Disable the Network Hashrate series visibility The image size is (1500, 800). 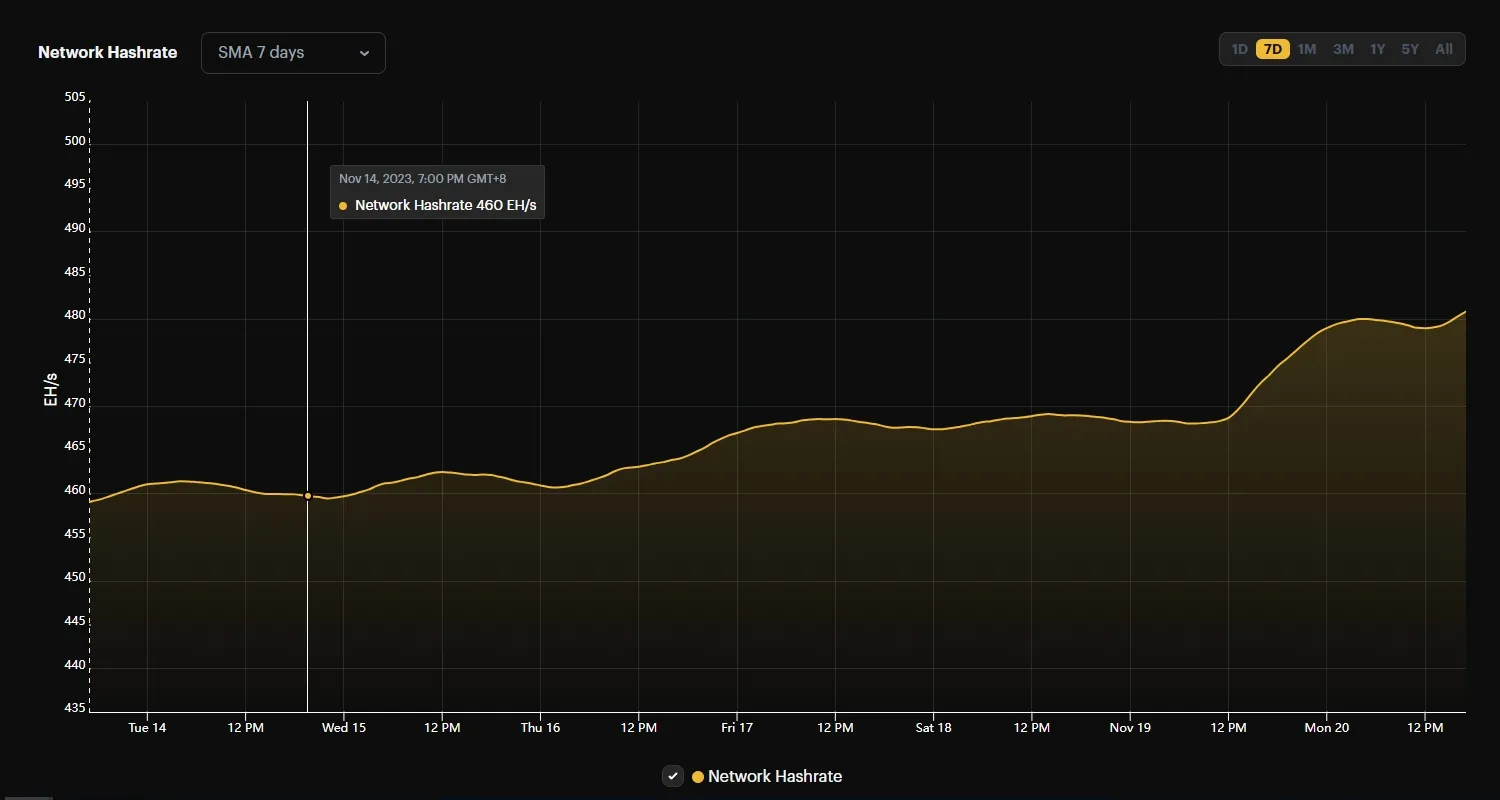[672, 776]
